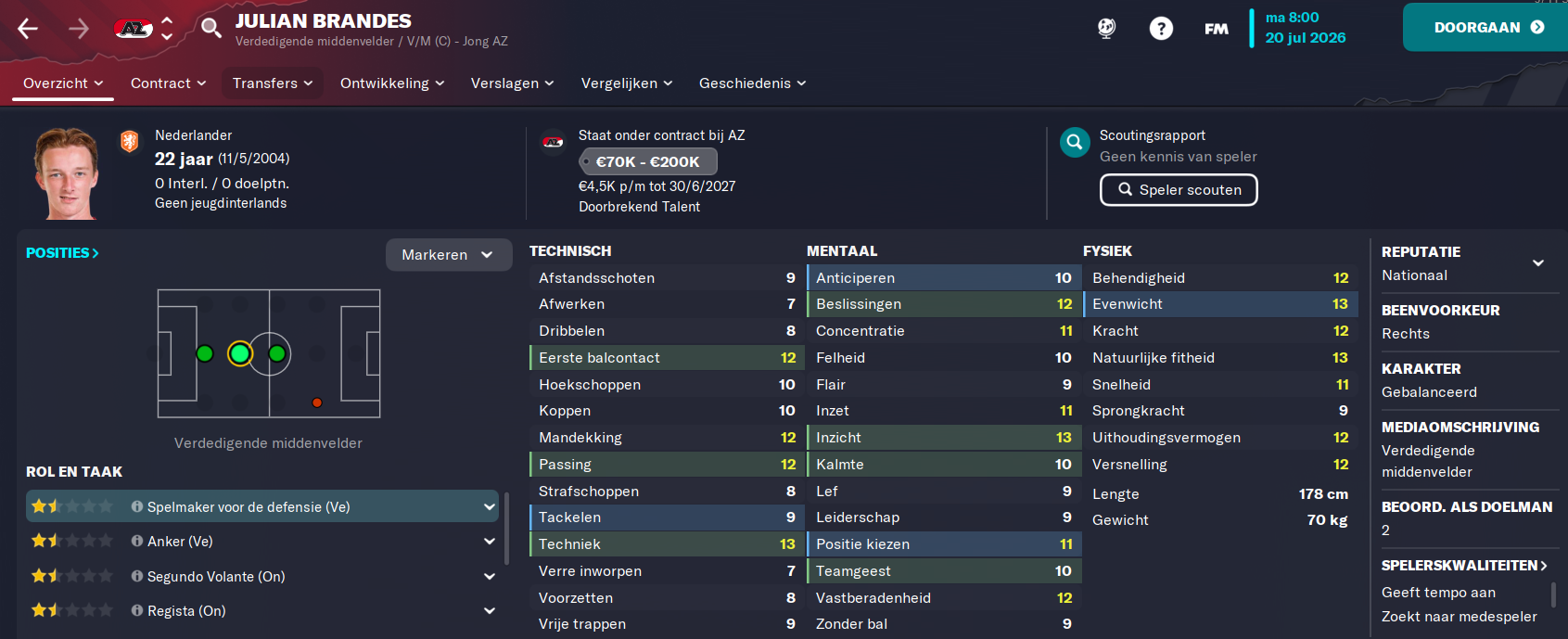Expand the Segundo Volante role row
This screenshot has height=639, width=1568.
click(x=489, y=576)
